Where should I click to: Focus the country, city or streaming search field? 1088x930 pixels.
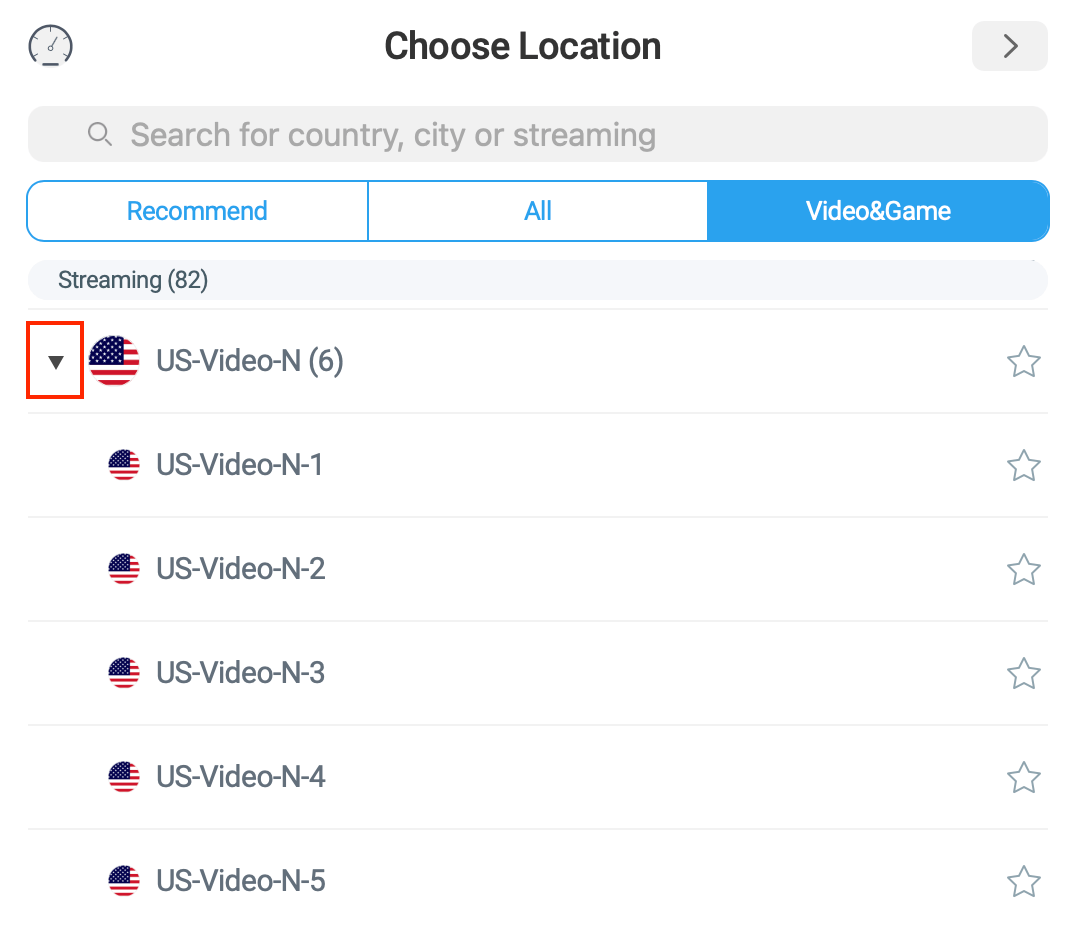(x=538, y=134)
